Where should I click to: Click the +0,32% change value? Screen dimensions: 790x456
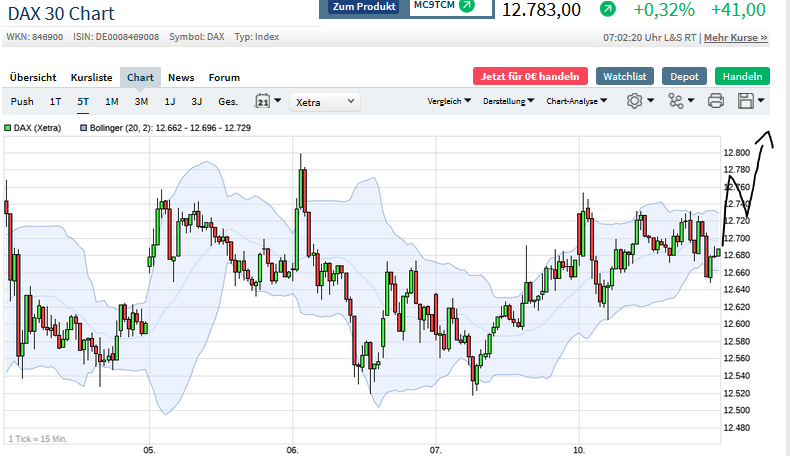[x=664, y=10]
